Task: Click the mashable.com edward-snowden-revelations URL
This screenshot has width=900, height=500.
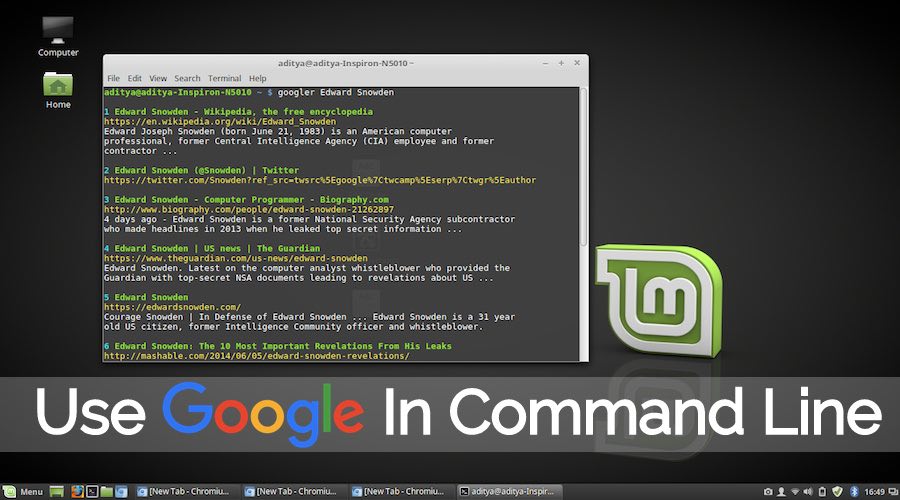Action: (x=257, y=356)
